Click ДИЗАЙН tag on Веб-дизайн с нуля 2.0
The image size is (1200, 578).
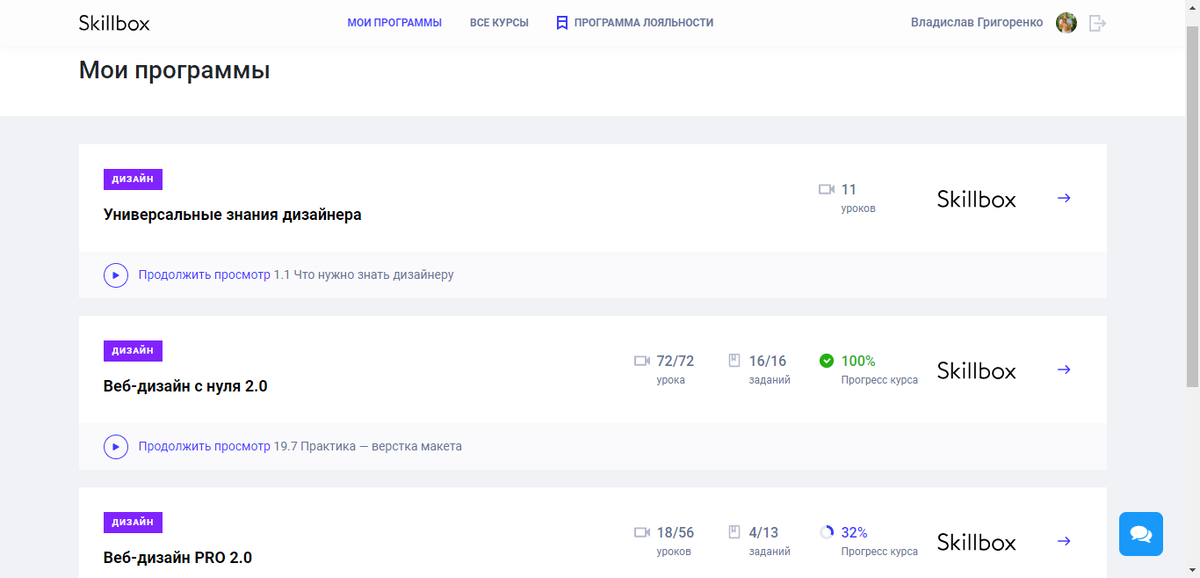point(133,351)
